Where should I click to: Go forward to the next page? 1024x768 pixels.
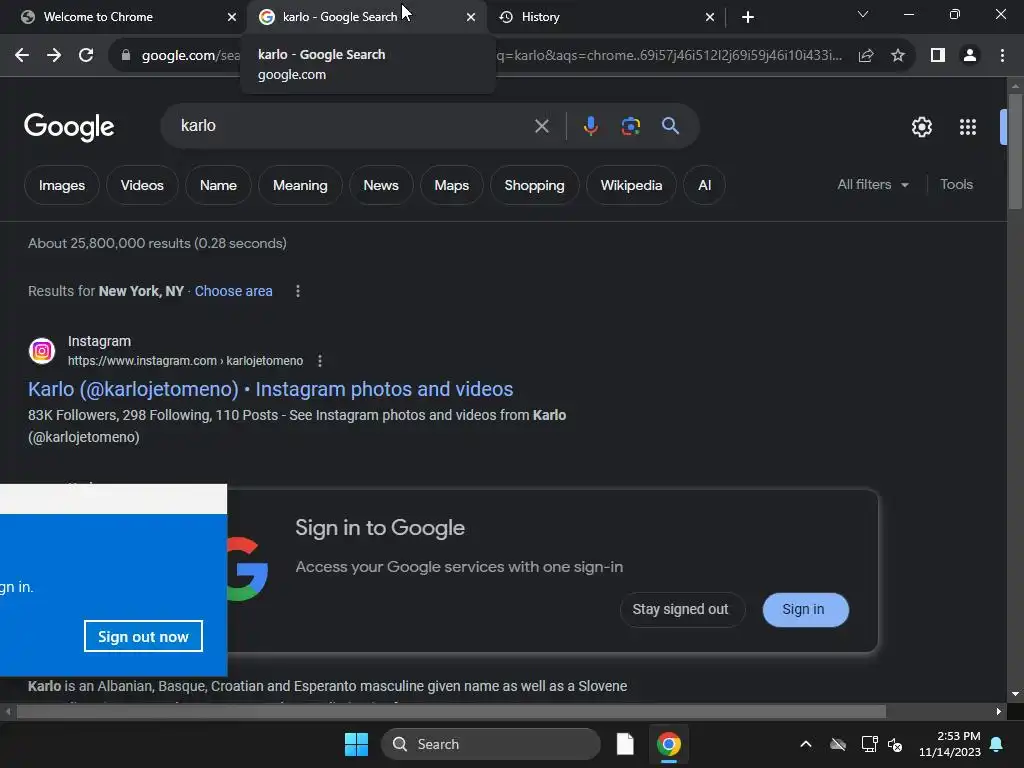[x=54, y=56]
